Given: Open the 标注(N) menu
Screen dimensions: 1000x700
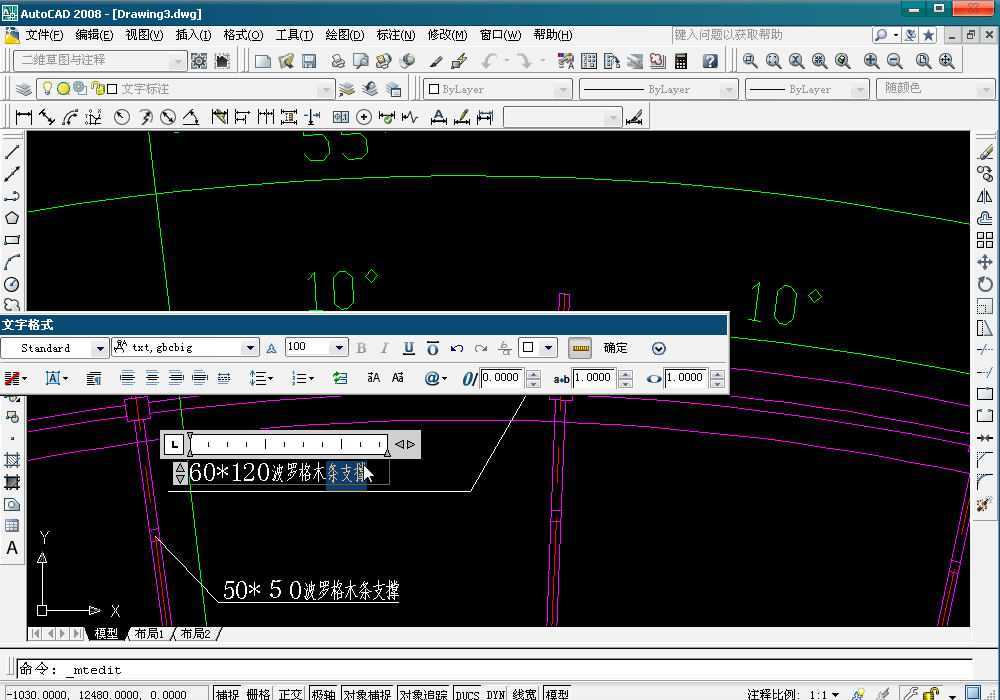Looking at the screenshot, I should click(395, 34).
